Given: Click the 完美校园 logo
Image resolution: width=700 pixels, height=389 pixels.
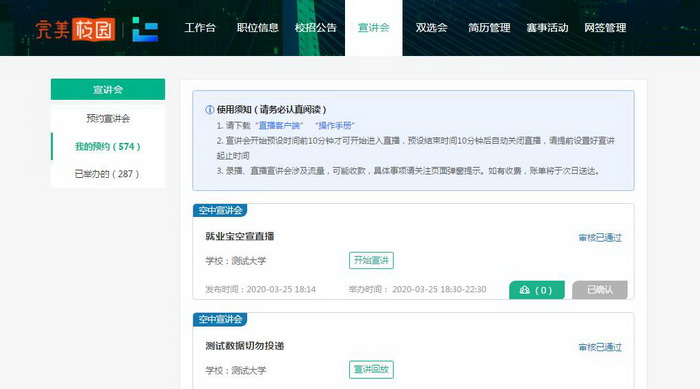Looking at the screenshot, I should point(75,29).
